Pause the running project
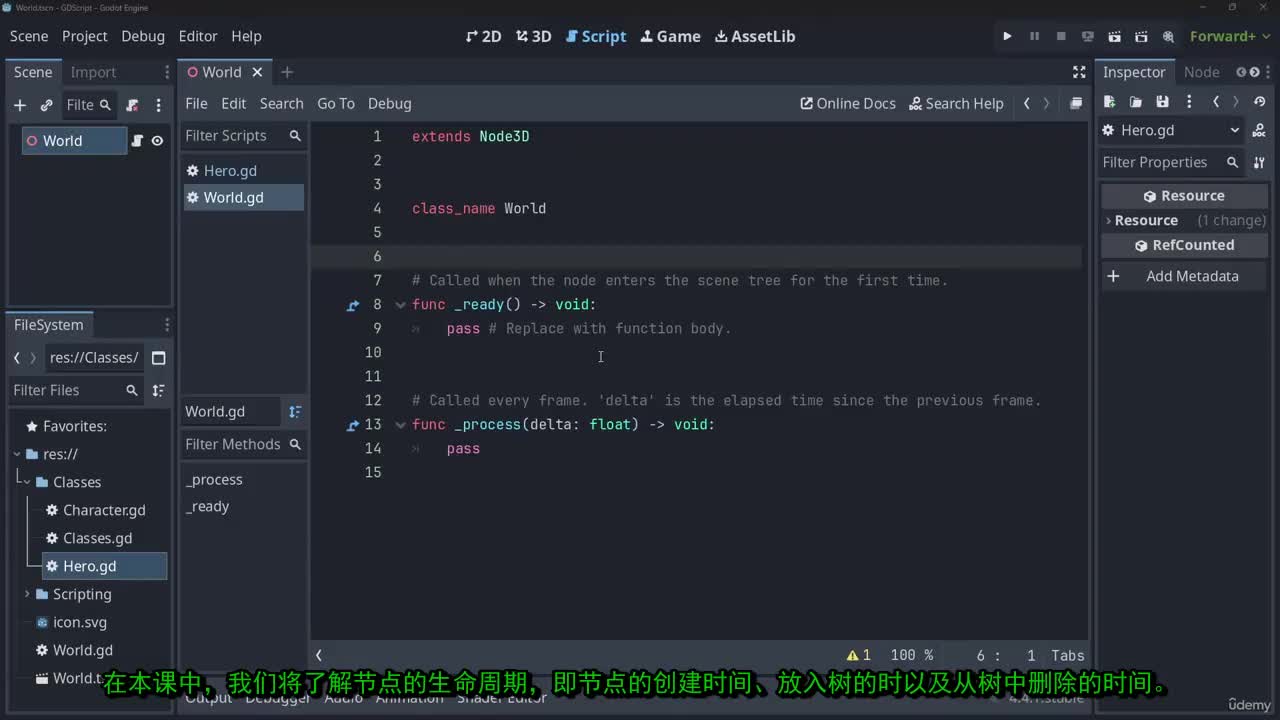Image resolution: width=1280 pixels, height=720 pixels. 1034,36
